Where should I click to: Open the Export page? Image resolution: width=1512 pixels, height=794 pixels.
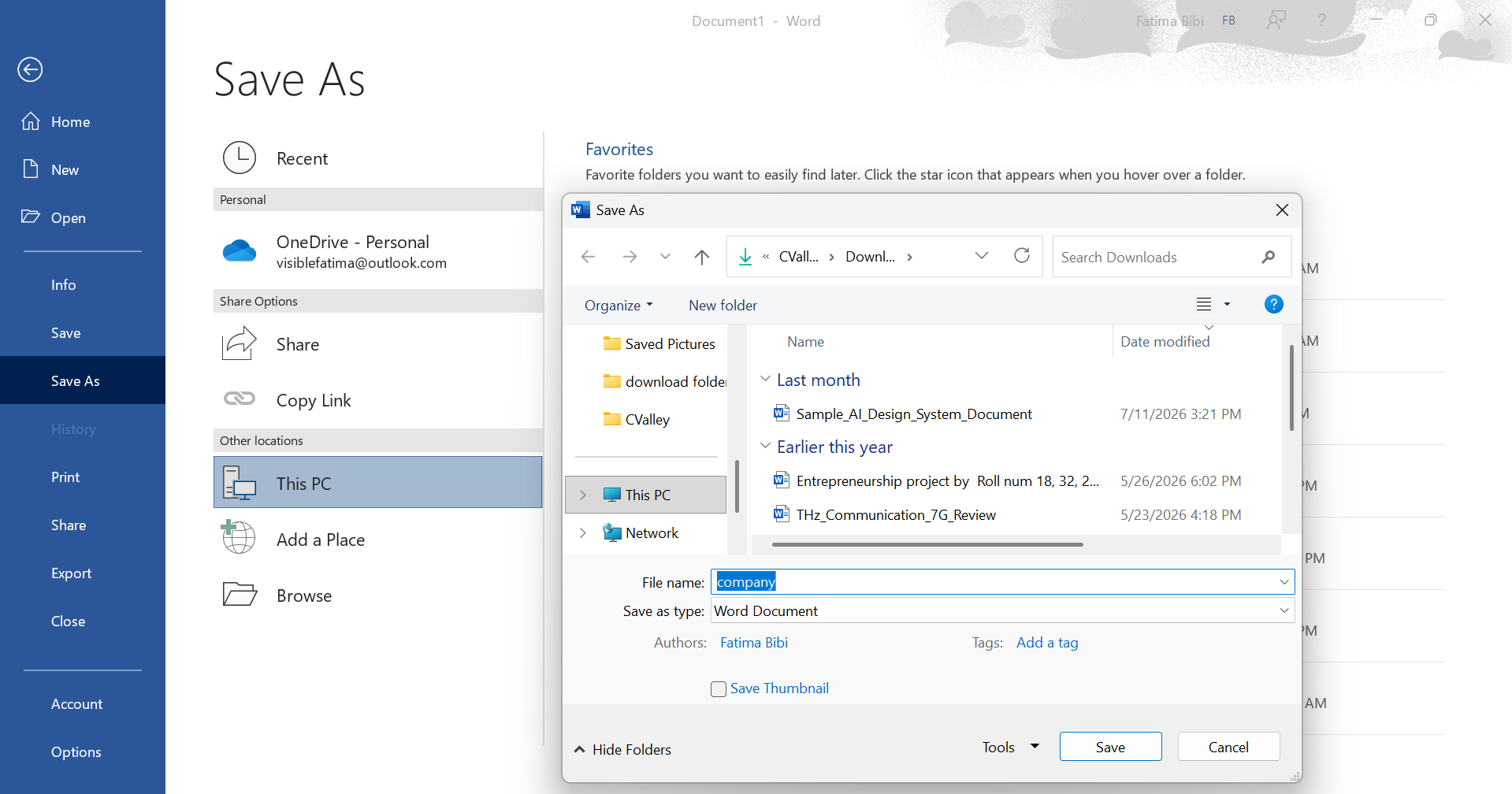(83, 573)
